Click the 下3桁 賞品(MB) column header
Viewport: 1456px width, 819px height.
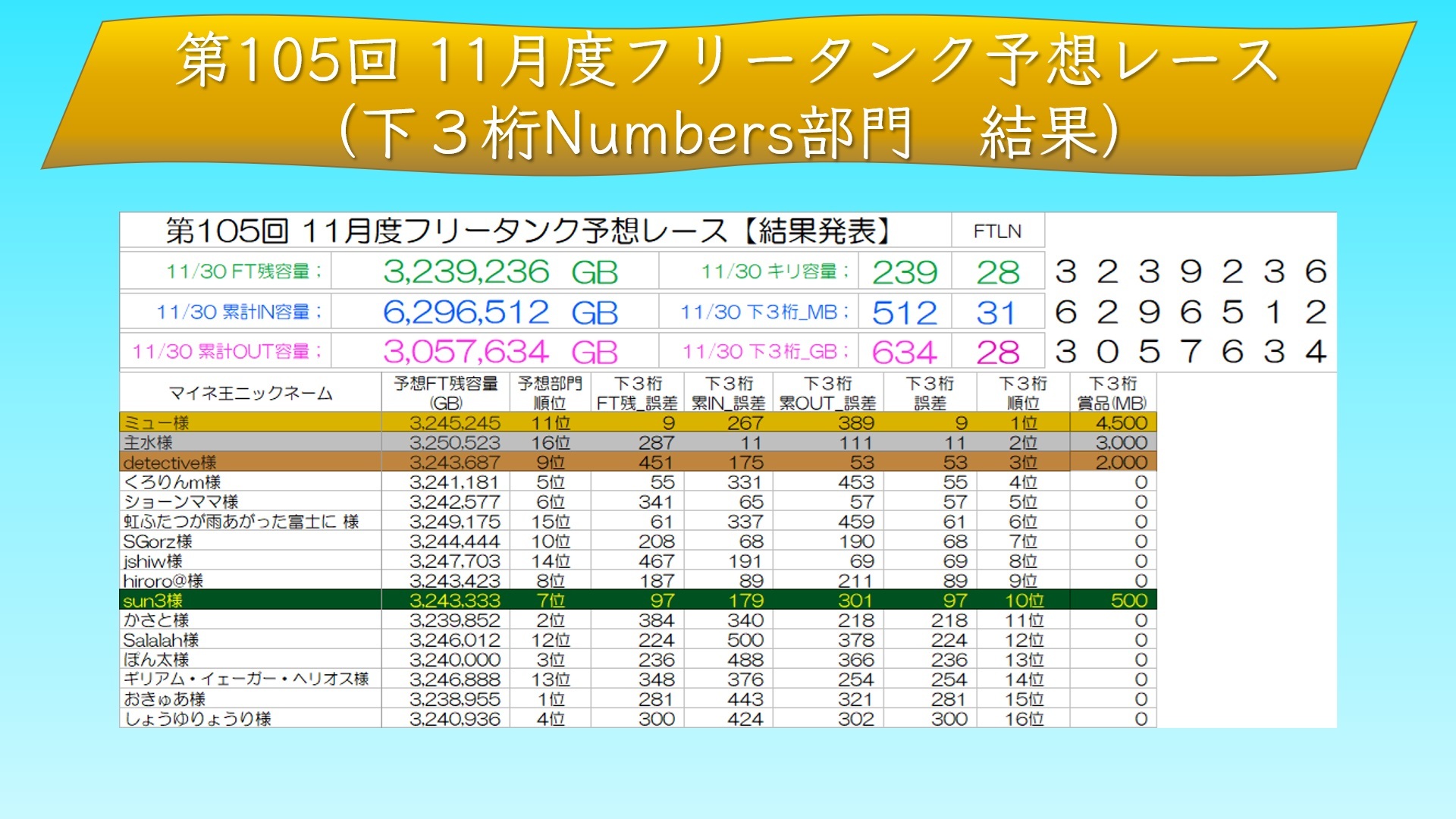click(x=1112, y=393)
